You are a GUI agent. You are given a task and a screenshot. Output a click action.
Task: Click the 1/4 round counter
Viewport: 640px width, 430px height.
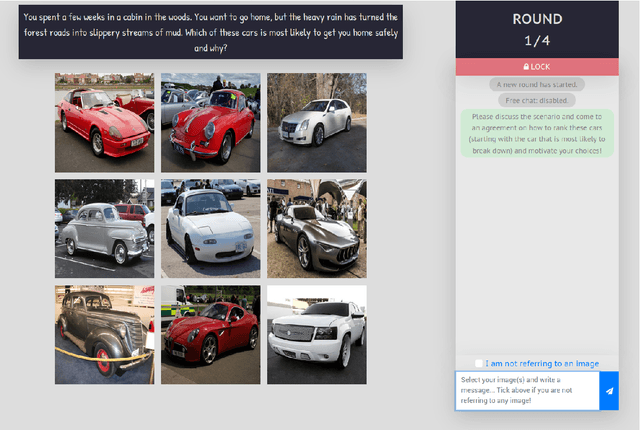point(537,40)
